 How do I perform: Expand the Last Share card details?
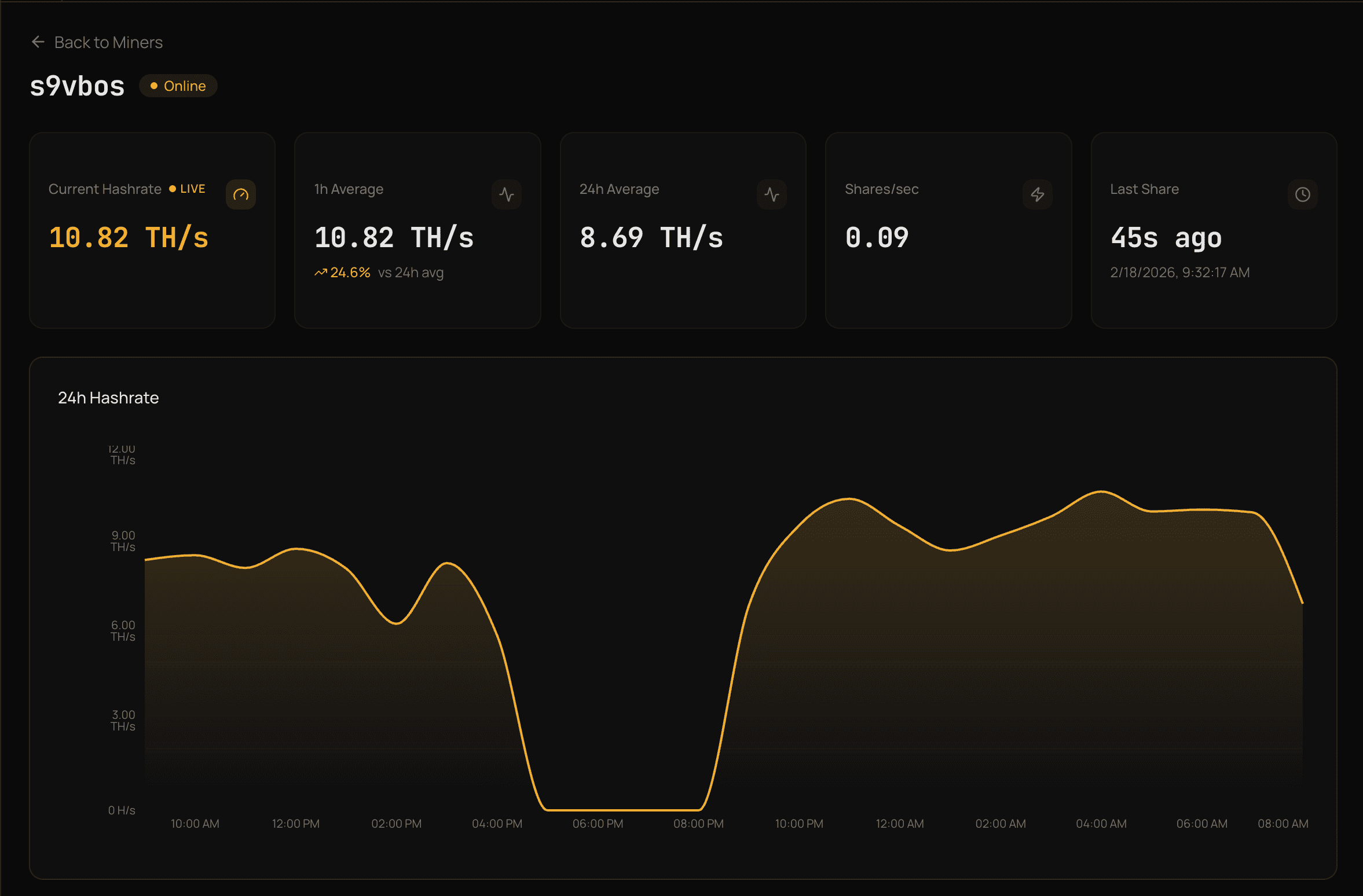point(1214,229)
